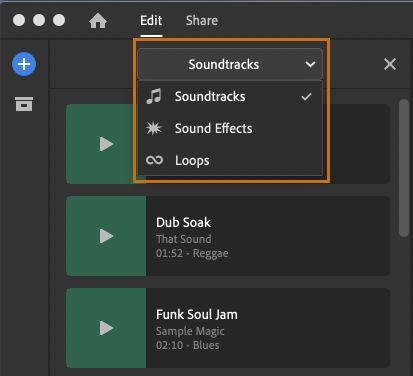Click the Funk Soul Jam title

click(x=197, y=315)
